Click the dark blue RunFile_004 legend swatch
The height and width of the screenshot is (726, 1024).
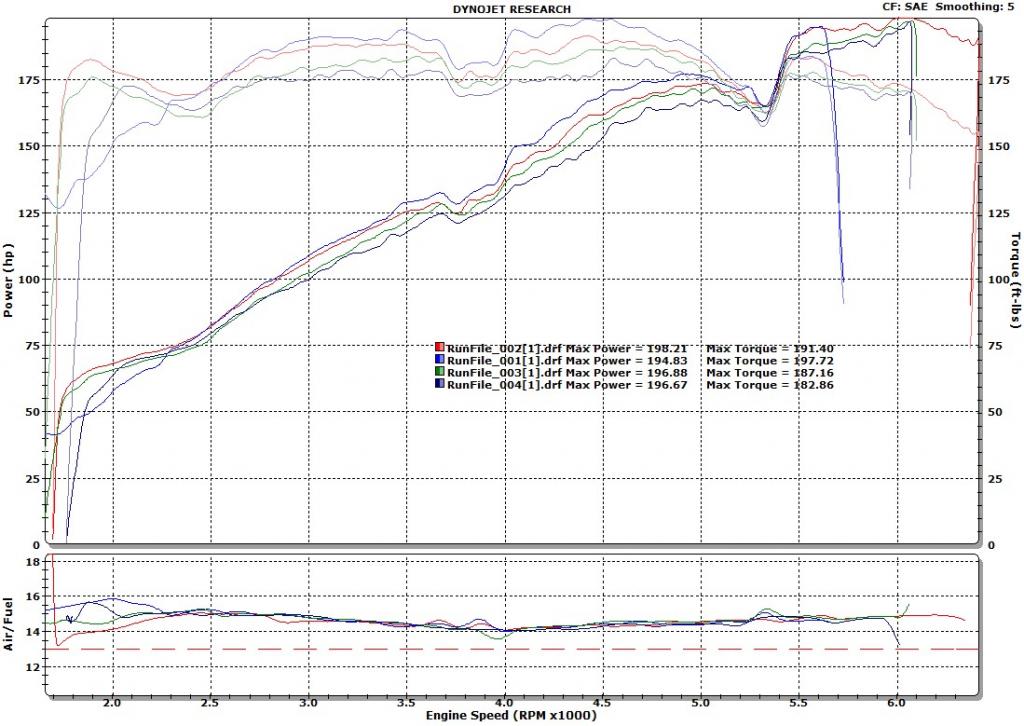click(x=439, y=384)
